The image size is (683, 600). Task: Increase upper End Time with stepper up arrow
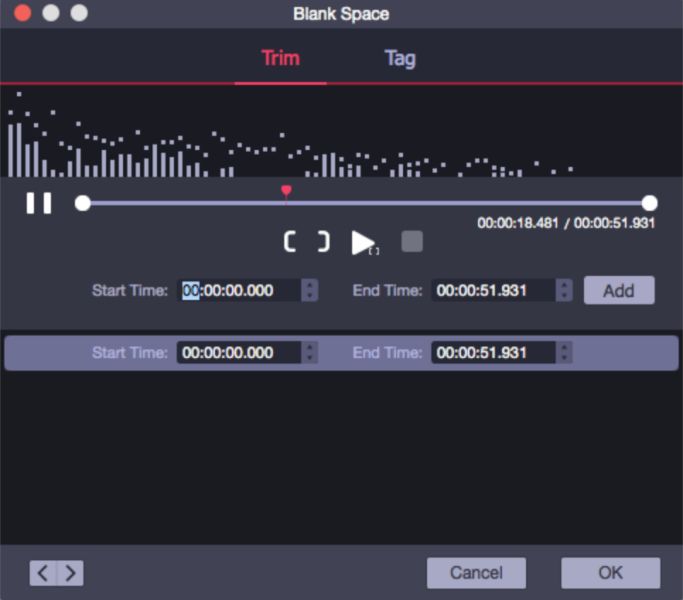[x=564, y=285]
